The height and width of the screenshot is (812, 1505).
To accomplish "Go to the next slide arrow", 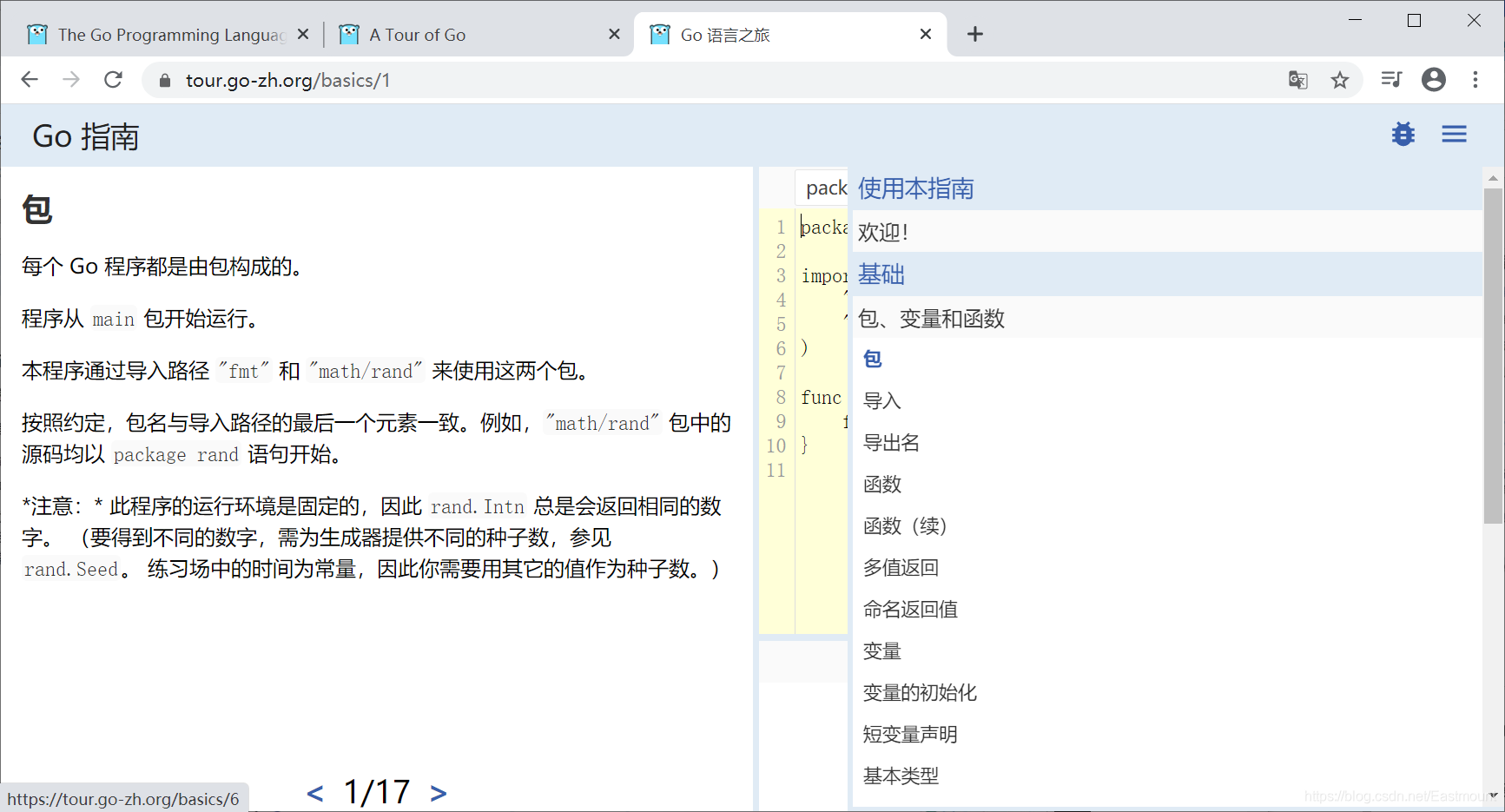I will [439, 793].
